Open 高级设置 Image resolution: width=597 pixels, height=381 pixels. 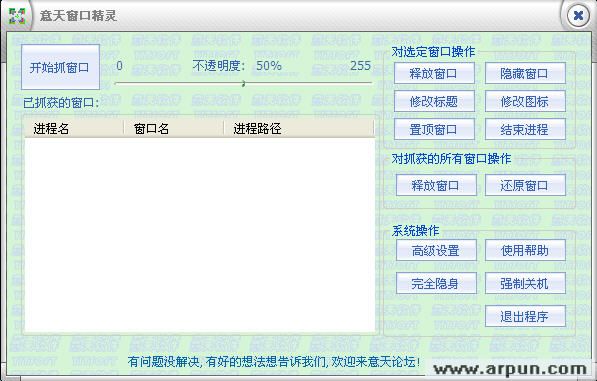click(436, 250)
